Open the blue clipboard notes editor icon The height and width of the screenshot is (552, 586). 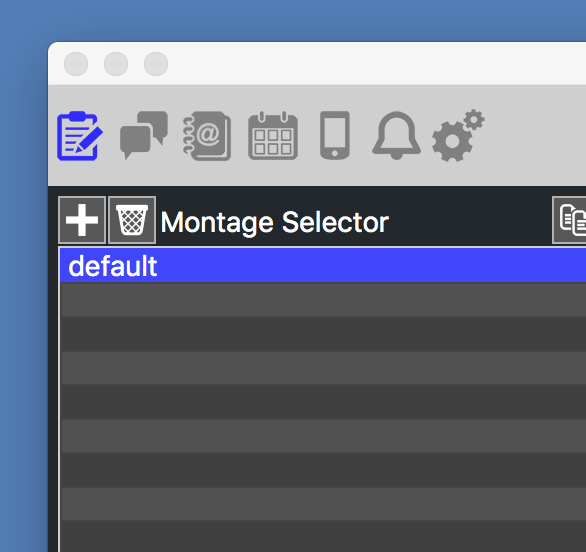coord(80,136)
